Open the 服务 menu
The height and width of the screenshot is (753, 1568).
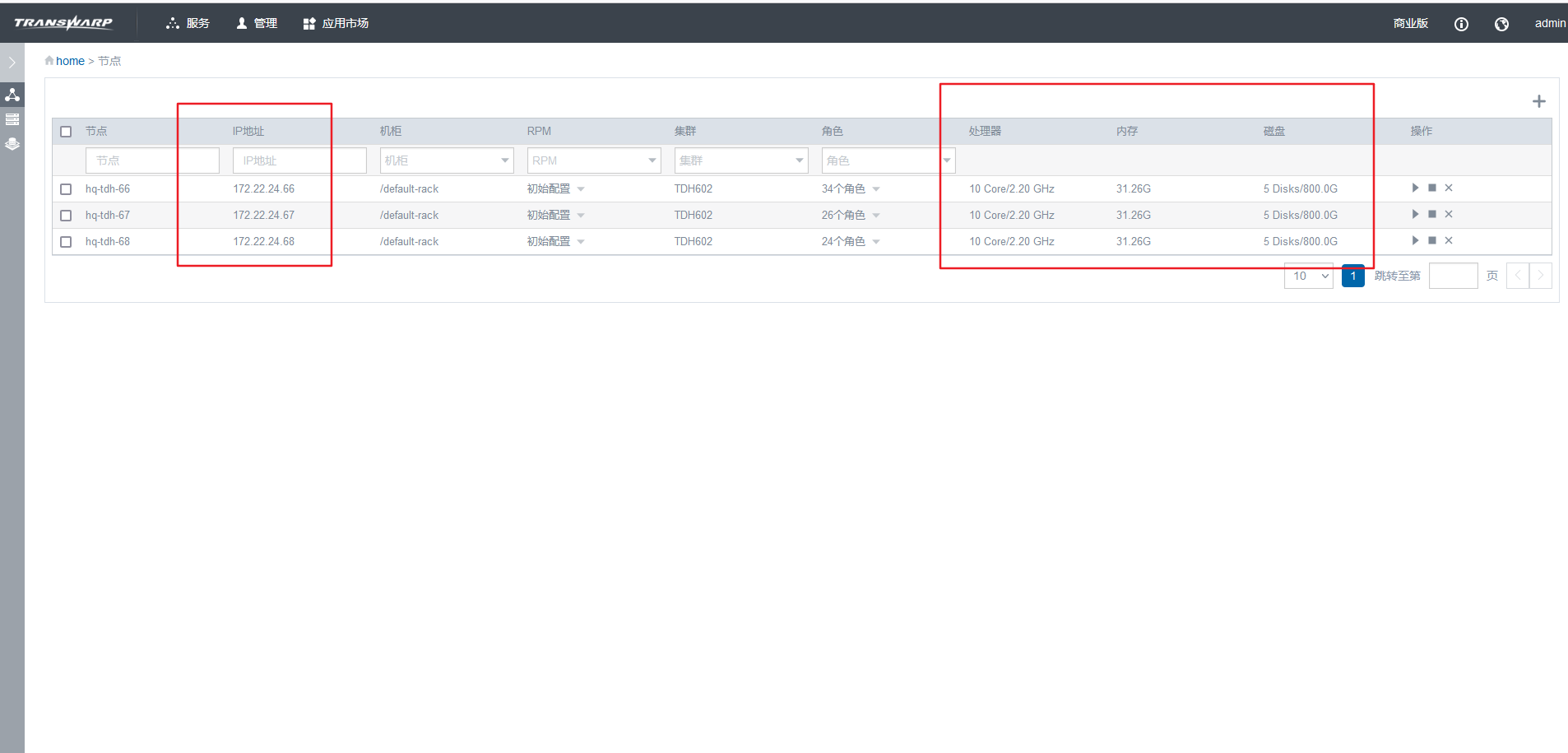(x=188, y=24)
